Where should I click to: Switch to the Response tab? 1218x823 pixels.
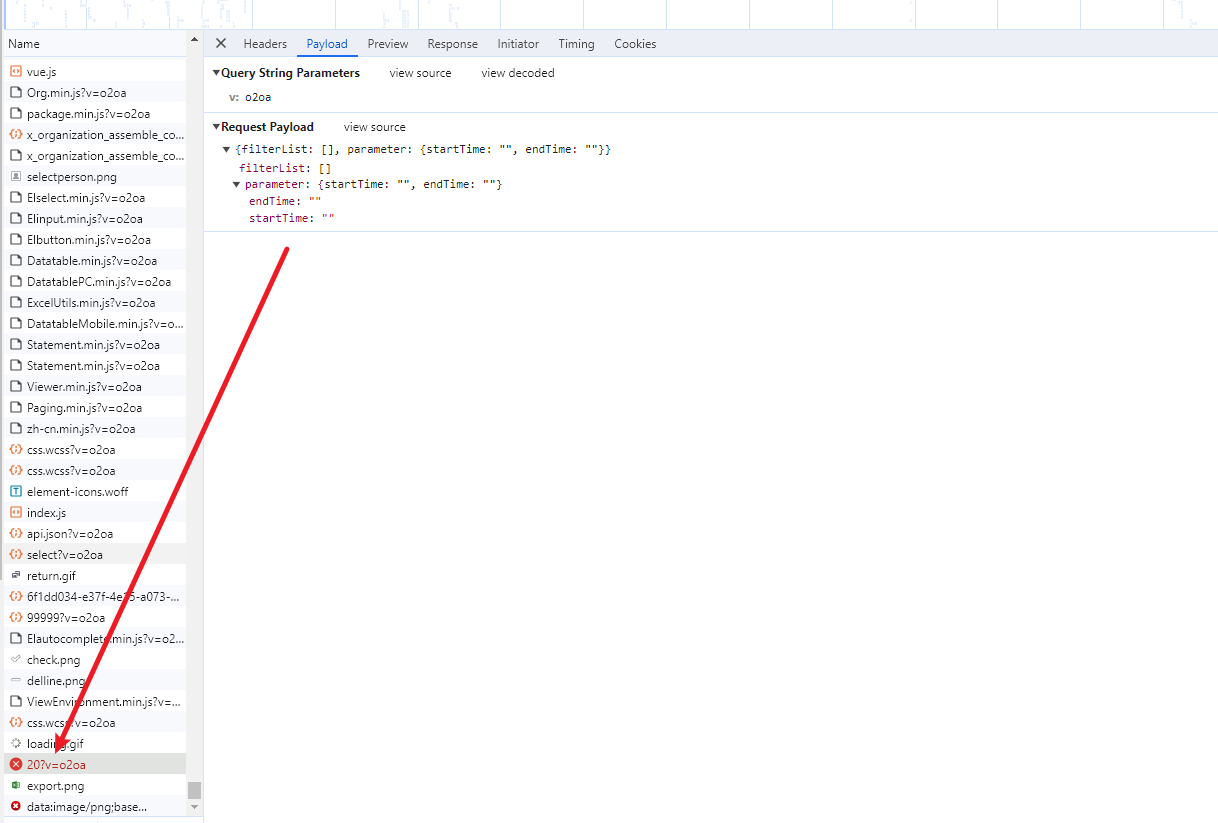point(452,44)
